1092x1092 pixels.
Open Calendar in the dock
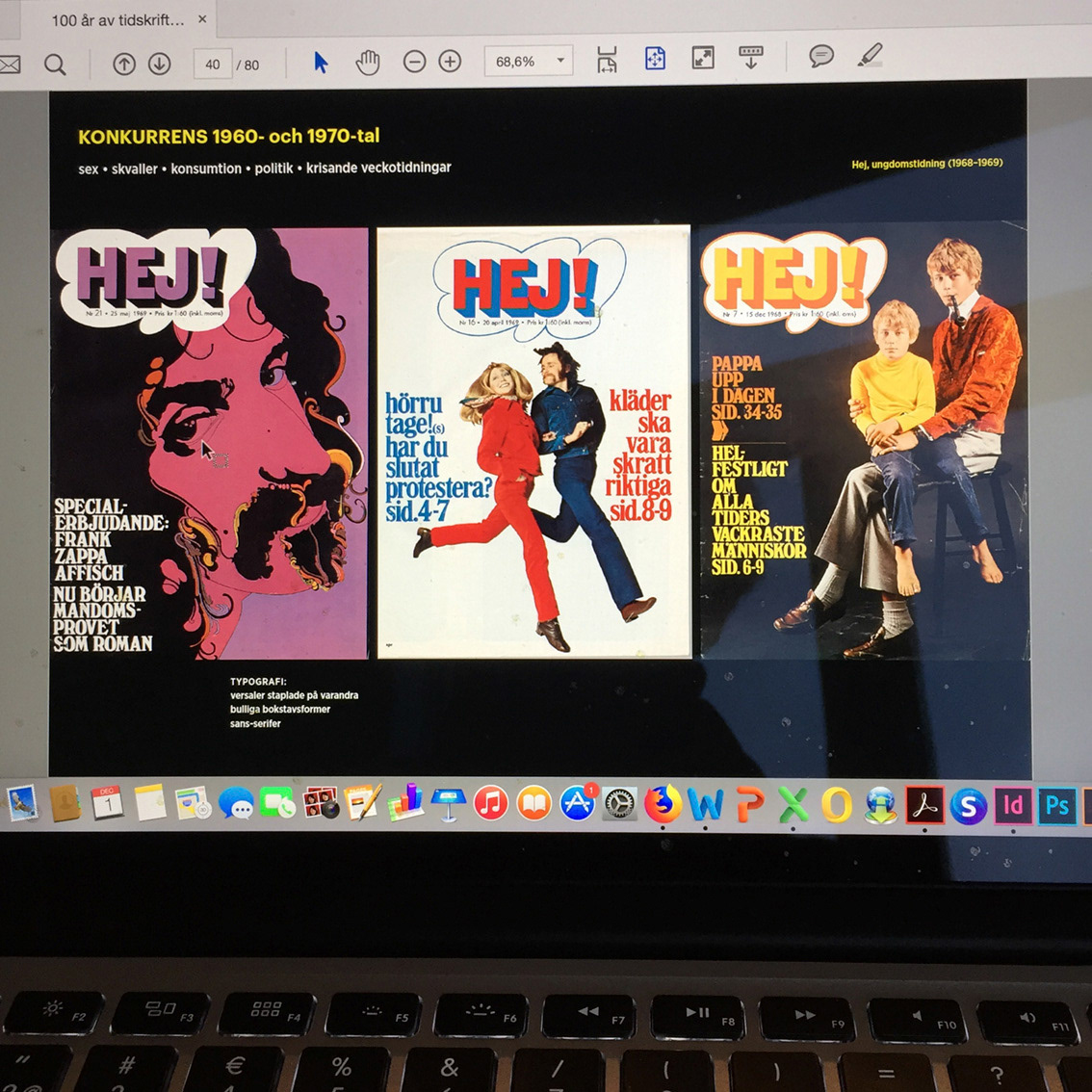point(107,804)
